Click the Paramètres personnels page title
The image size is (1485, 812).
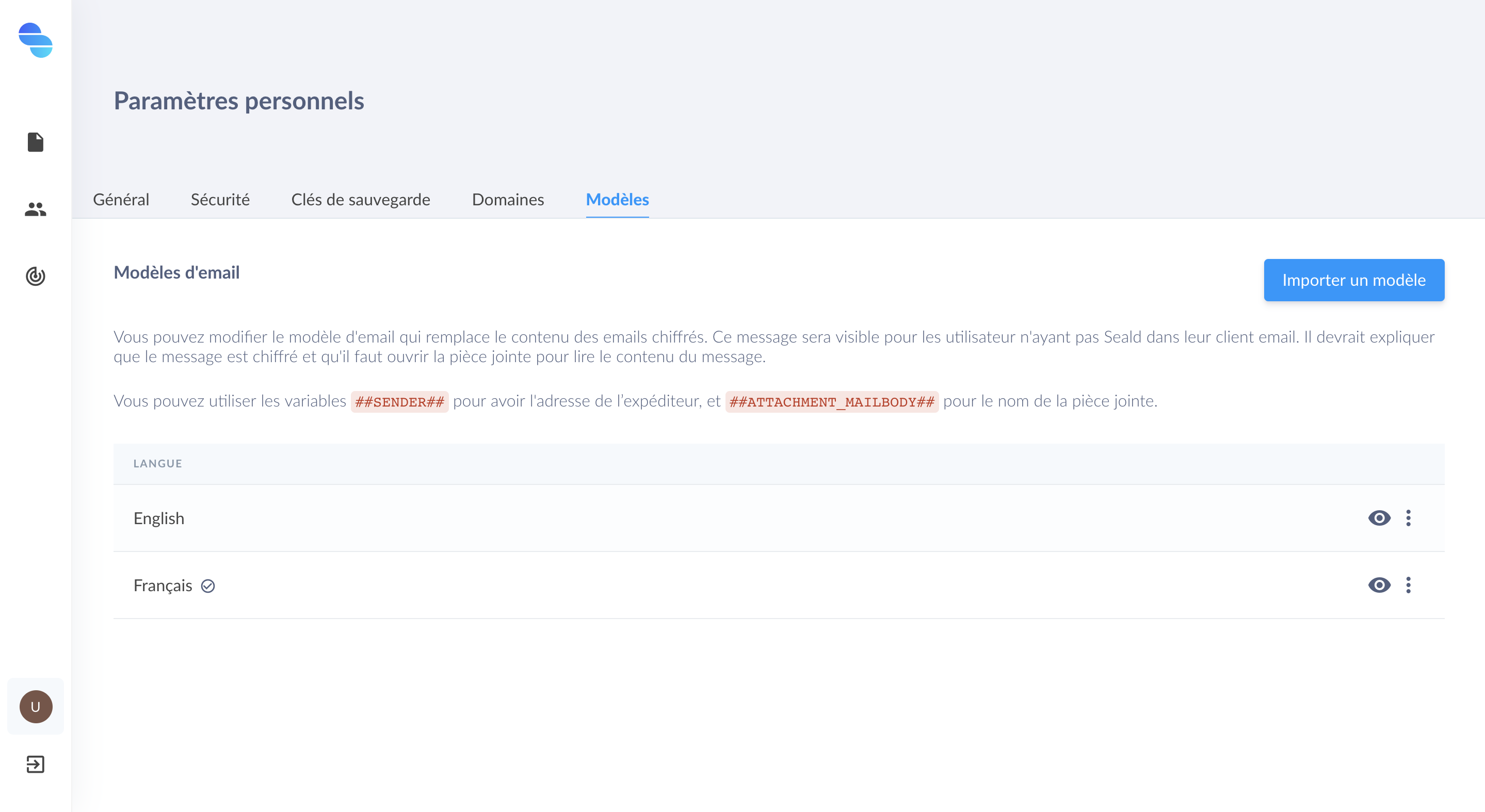(x=239, y=101)
